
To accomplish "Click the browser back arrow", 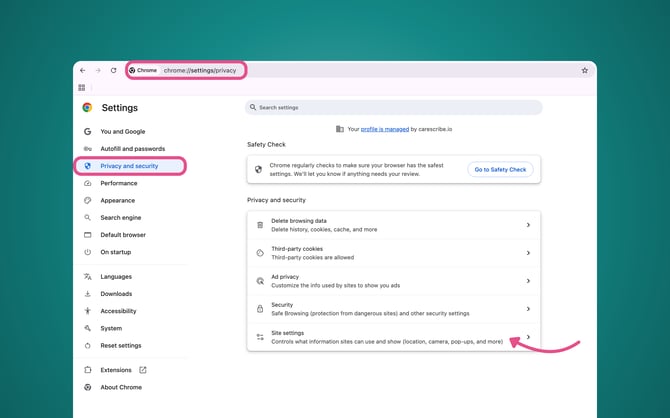I will (x=82, y=70).
